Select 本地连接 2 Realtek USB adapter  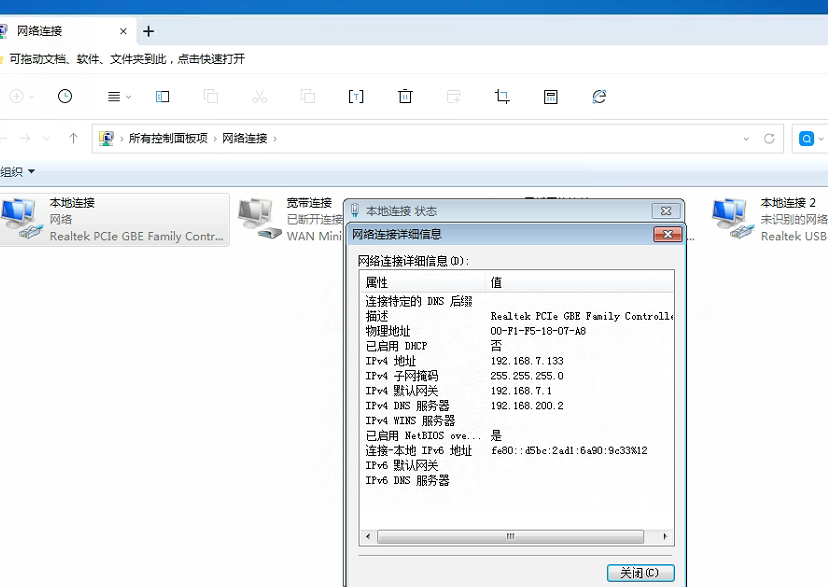[x=769, y=220]
